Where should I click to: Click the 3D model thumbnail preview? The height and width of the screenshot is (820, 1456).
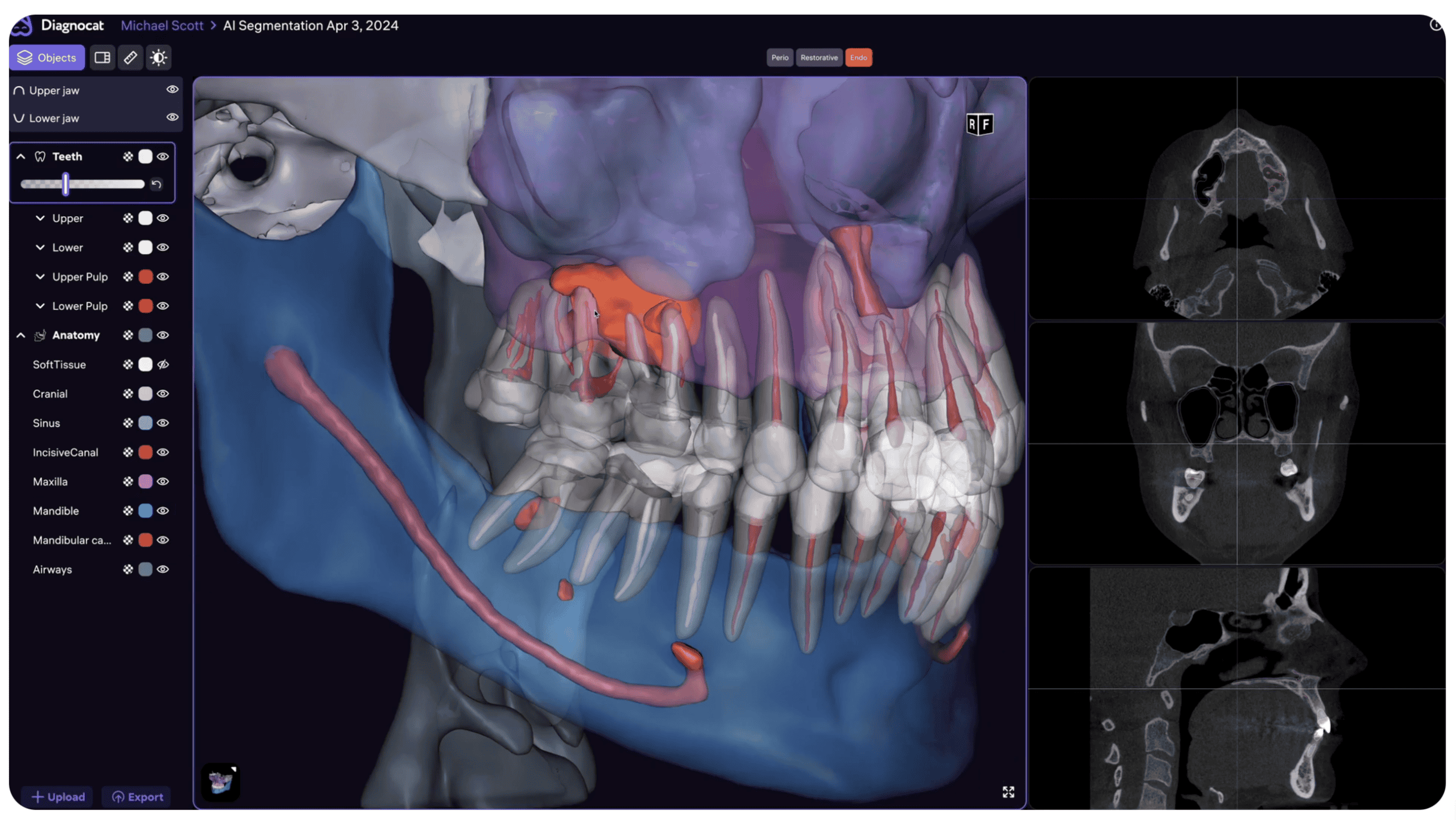[221, 782]
